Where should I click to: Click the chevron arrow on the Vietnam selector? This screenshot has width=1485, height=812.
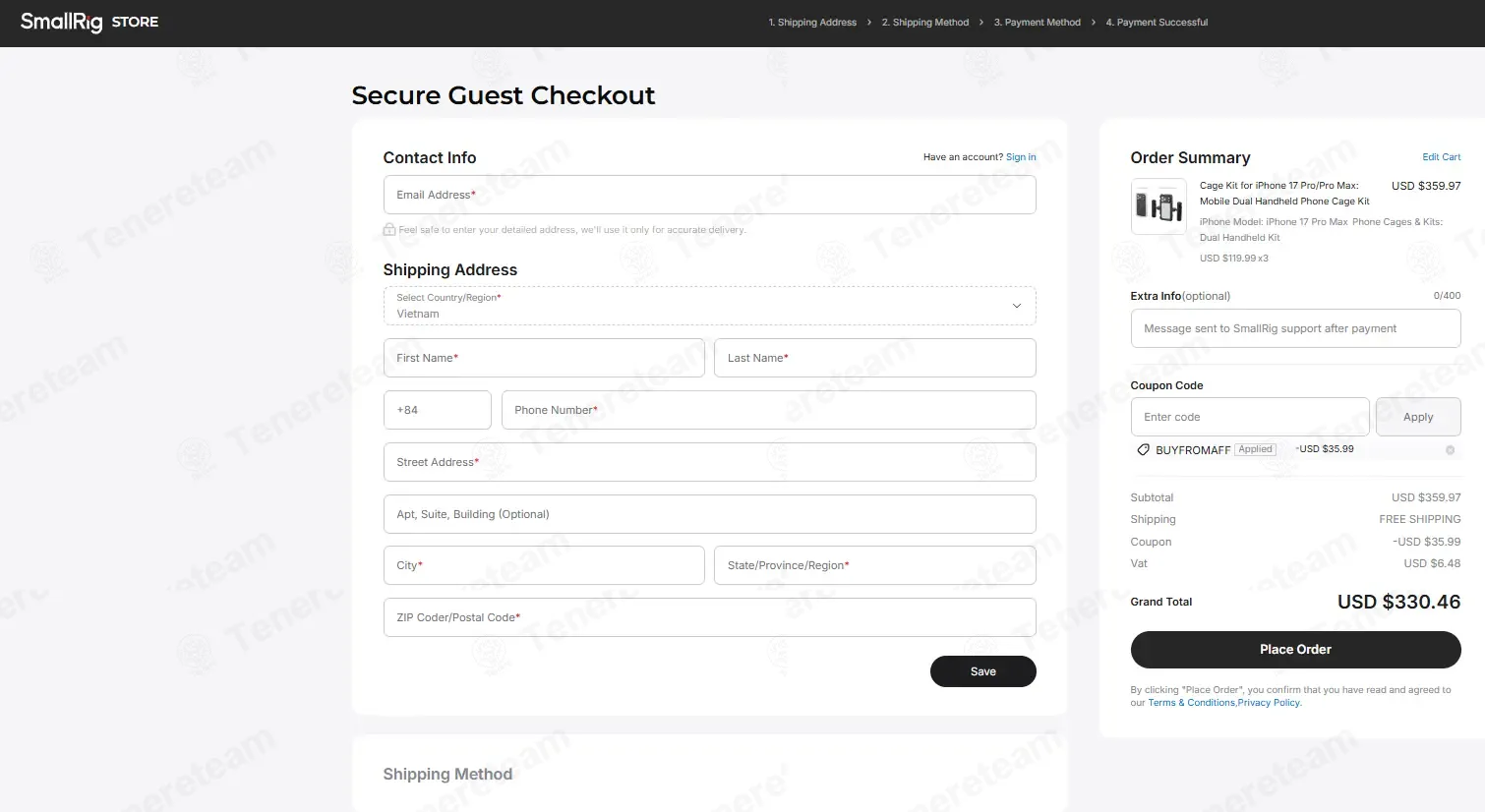(1017, 306)
